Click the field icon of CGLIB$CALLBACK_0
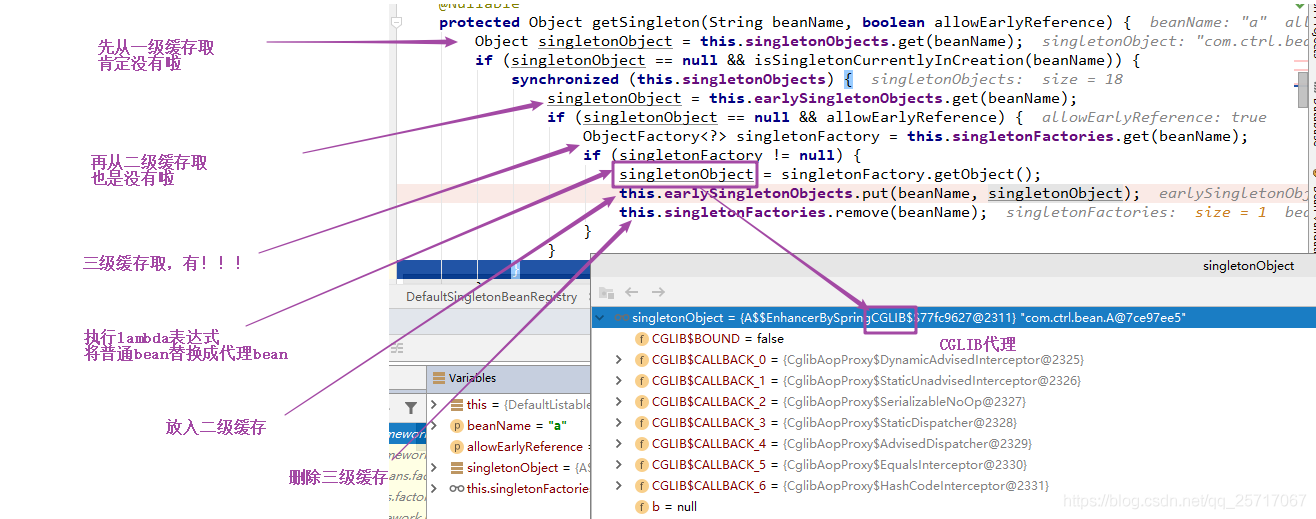This screenshot has height=519, width=1316. click(x=642, y=360)
